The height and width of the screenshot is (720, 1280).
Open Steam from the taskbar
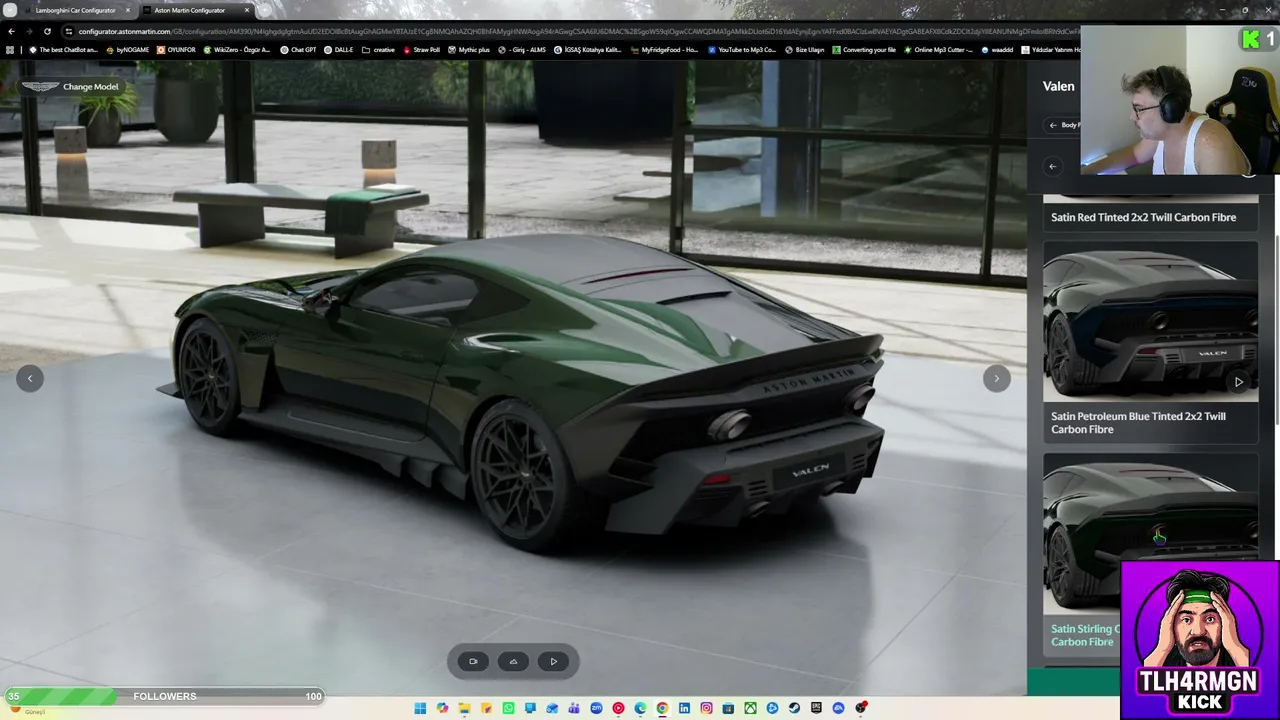(794, 708)
